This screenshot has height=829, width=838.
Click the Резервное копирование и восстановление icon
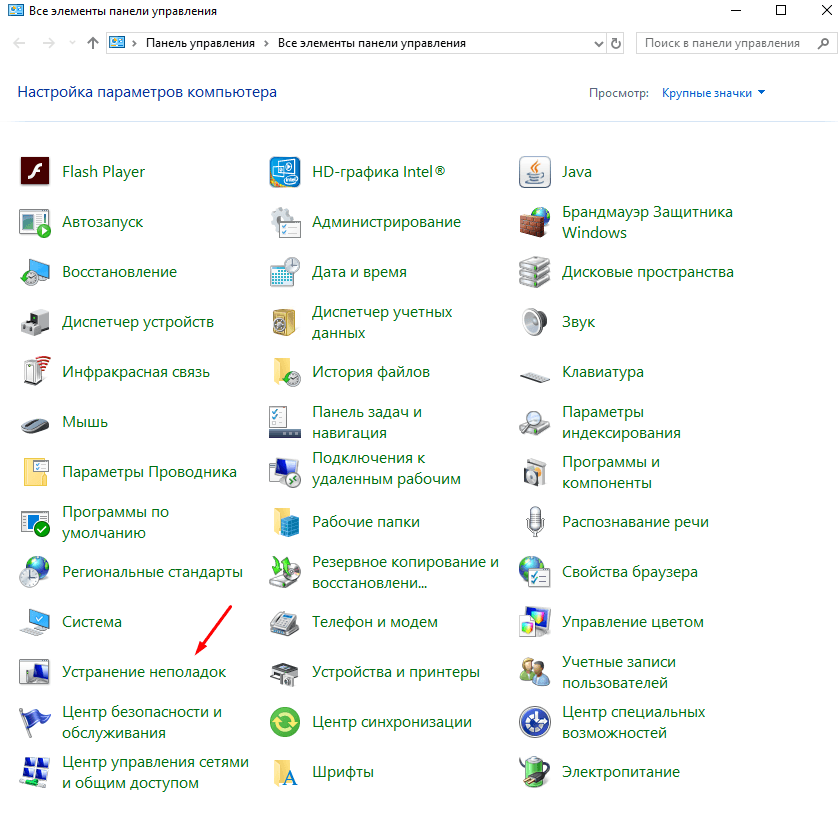tap(285, 571)
